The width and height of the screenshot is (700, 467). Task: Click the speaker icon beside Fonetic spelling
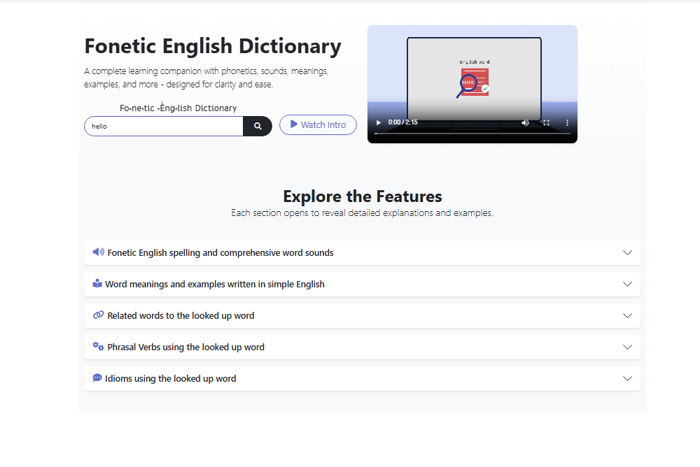pos(98,252)
